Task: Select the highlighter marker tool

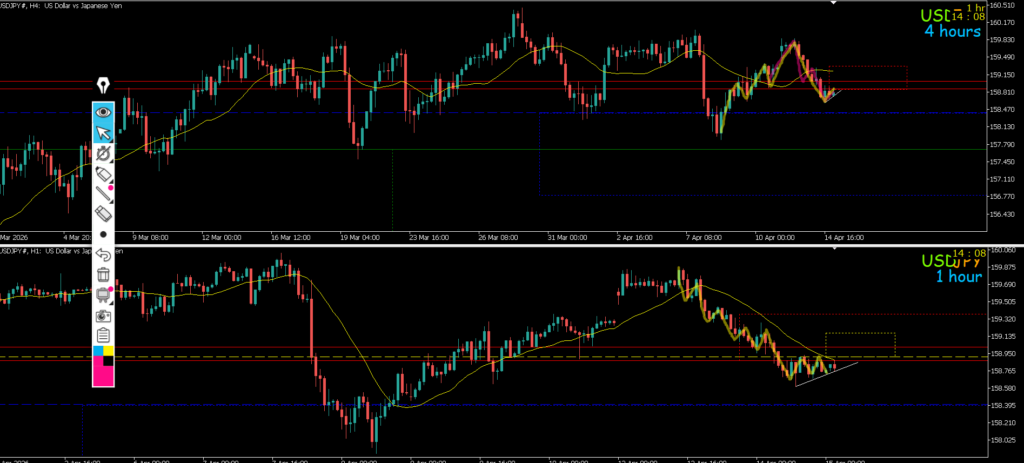Action: [x=103, y=174]
